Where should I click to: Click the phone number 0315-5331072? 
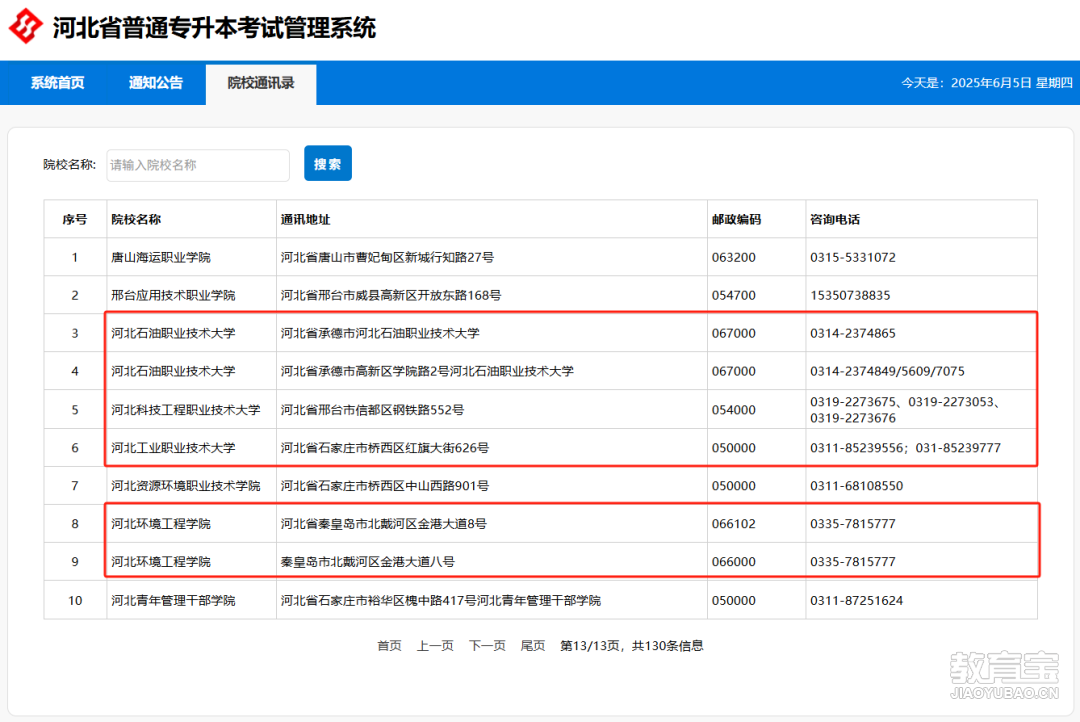pos(853,257)
